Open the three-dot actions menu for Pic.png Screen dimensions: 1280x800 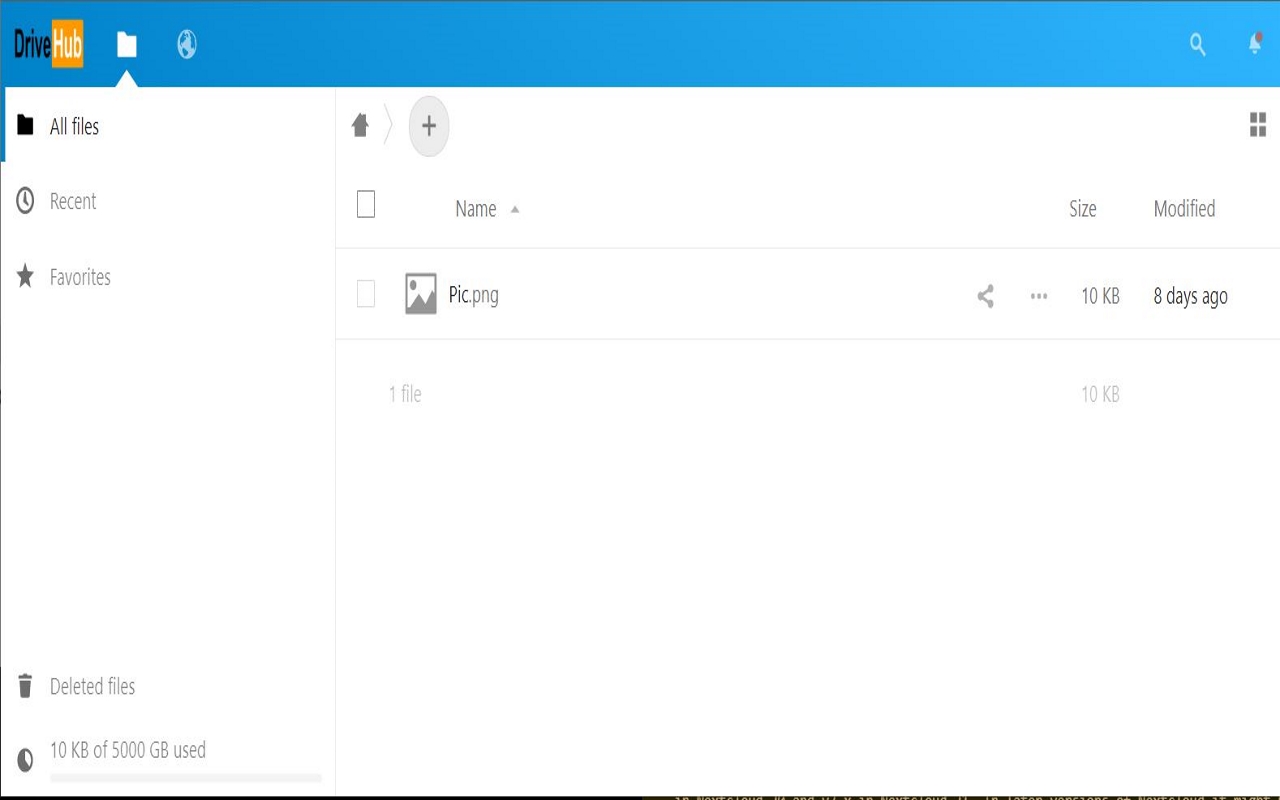[x=1039, y=296]
